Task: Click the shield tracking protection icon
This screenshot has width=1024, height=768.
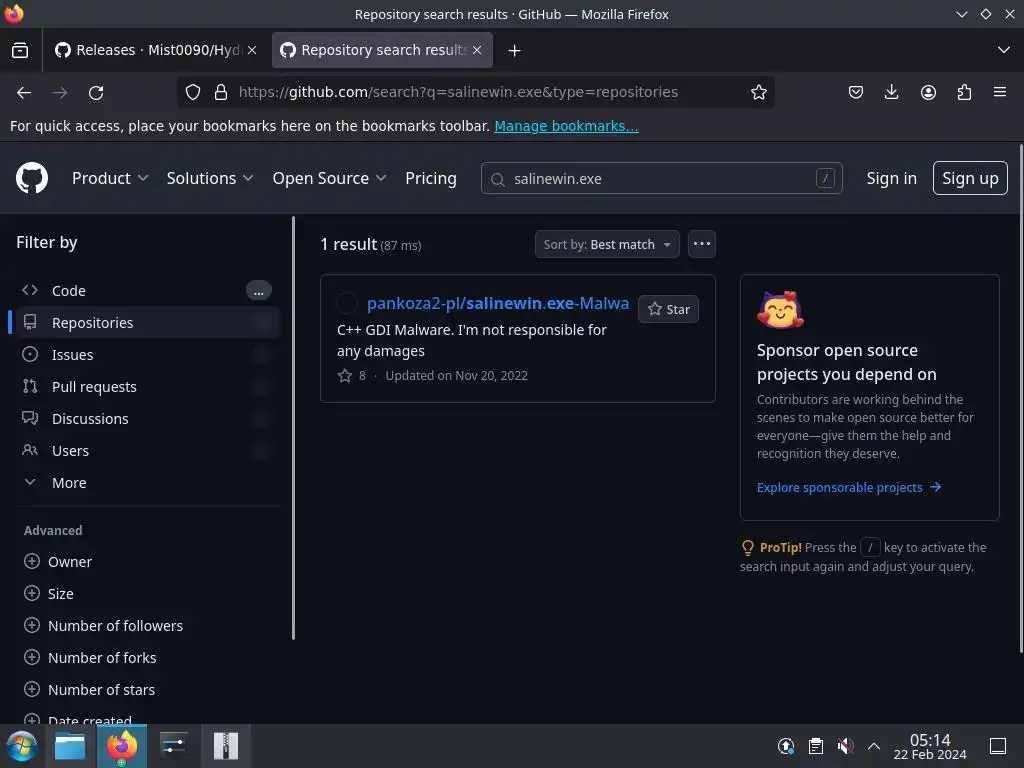Action: click(193, 92)
